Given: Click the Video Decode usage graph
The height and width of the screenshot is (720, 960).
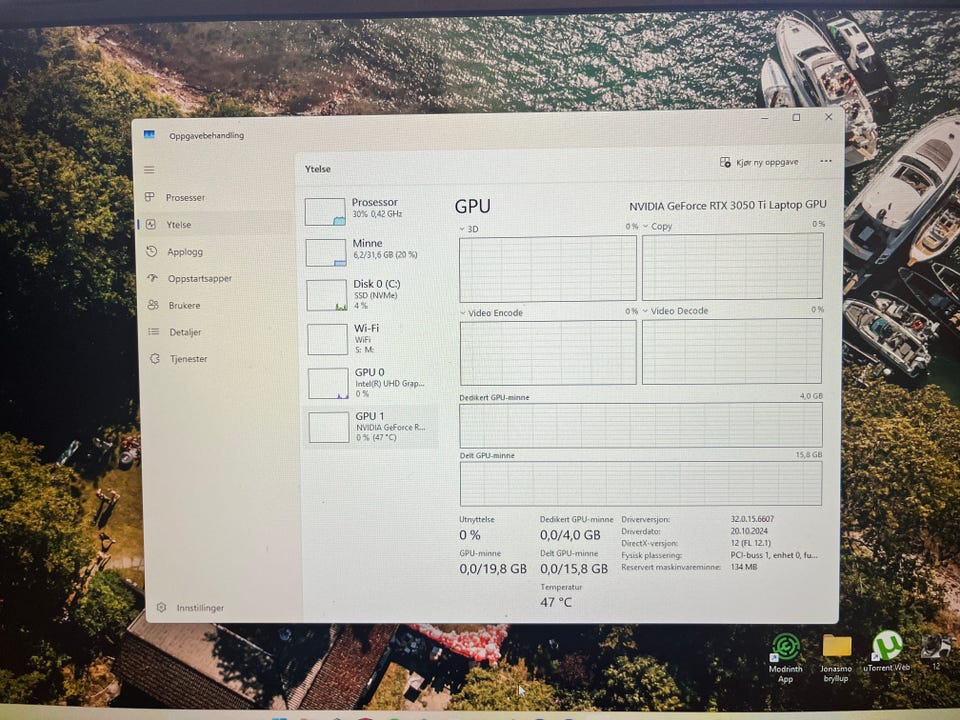Looking at the screenshot, I should [x=732, y=351].
